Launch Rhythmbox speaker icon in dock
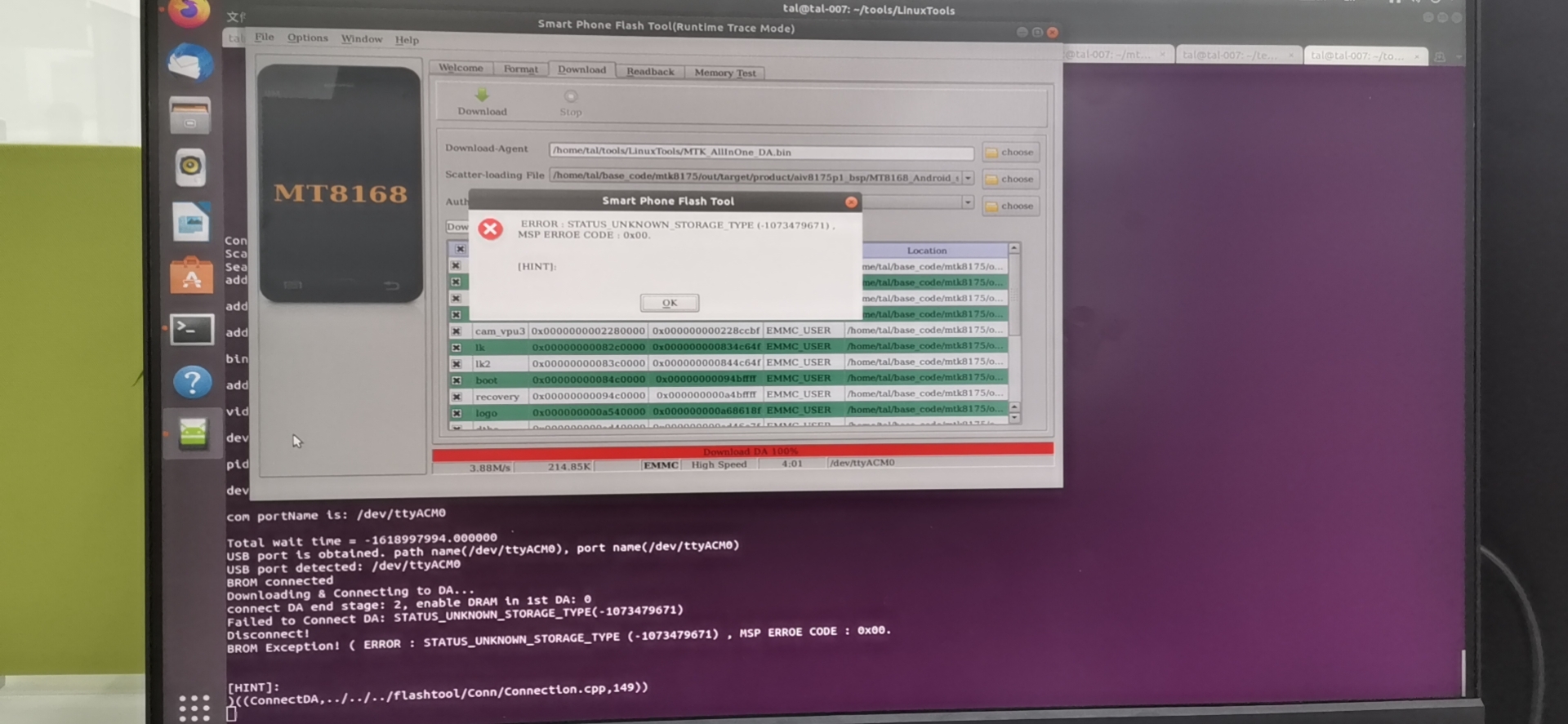 coord(190,167)
